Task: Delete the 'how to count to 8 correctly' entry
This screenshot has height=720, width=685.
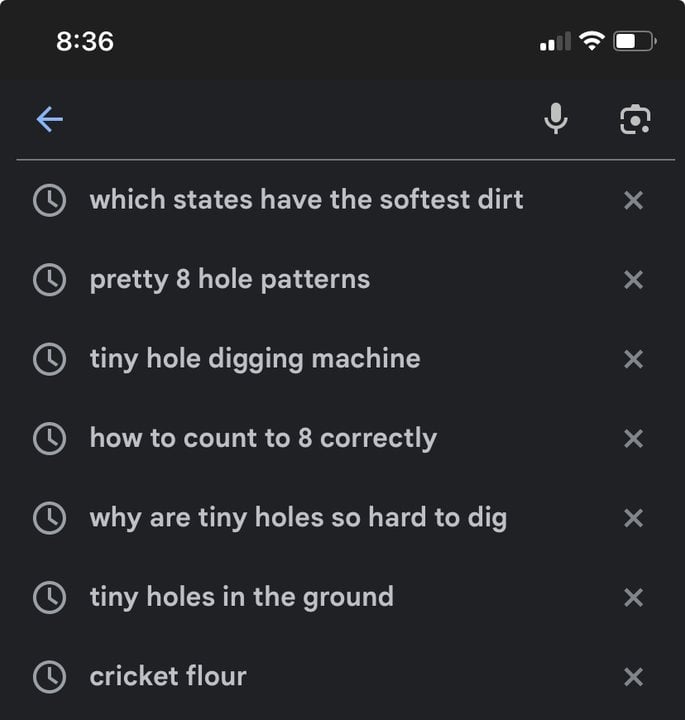Action: click(633, 438)
